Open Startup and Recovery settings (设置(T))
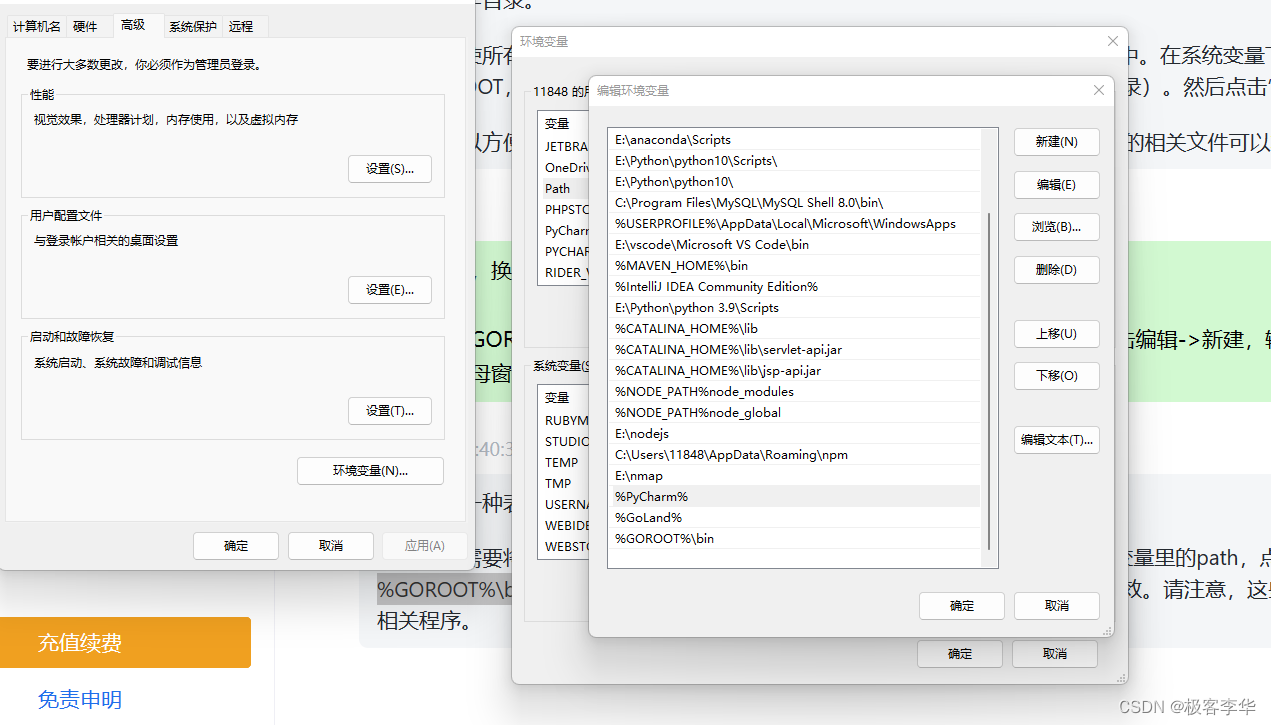This screenshot has height=725, width=1271. coord(390,411)
